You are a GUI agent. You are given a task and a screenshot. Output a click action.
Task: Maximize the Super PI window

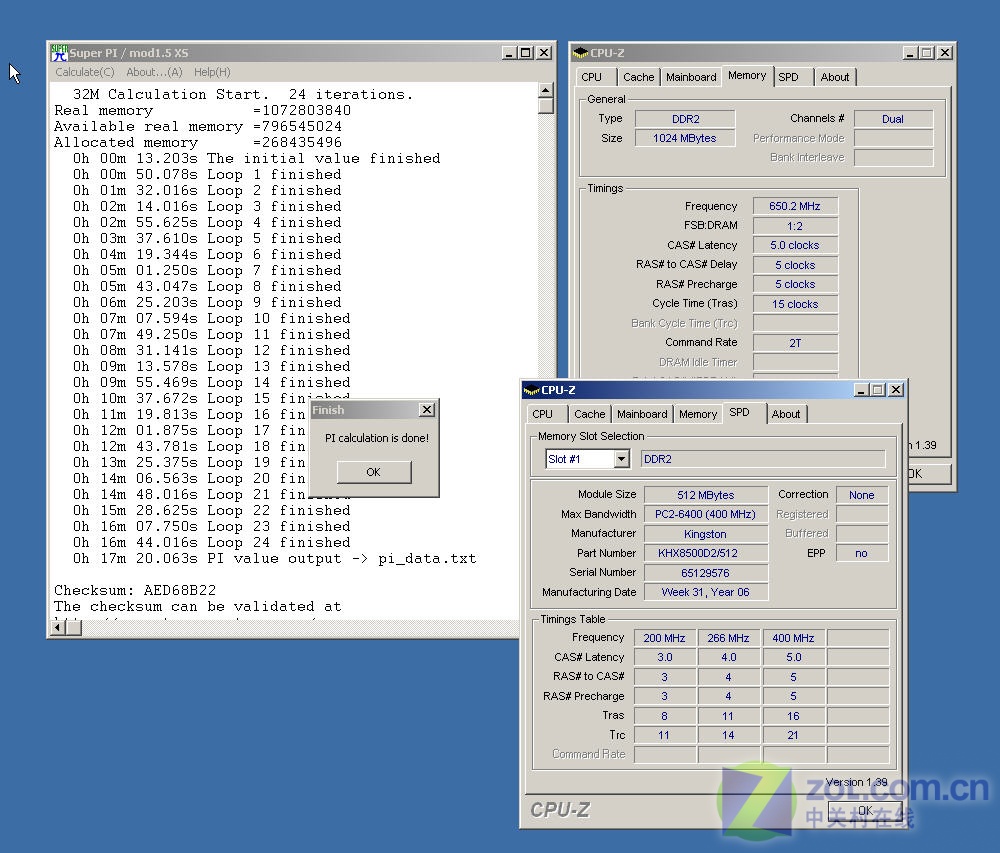pos(526,53)
